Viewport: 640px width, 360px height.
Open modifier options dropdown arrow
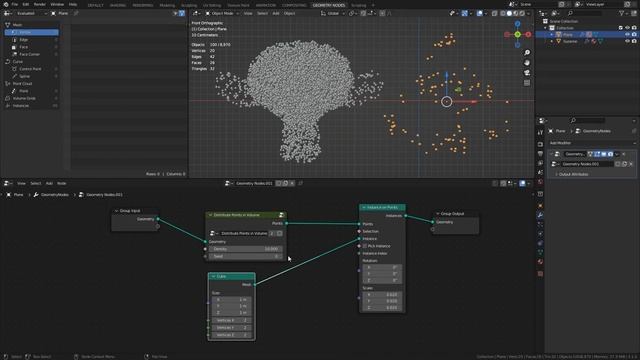click(x=617, y=154)
